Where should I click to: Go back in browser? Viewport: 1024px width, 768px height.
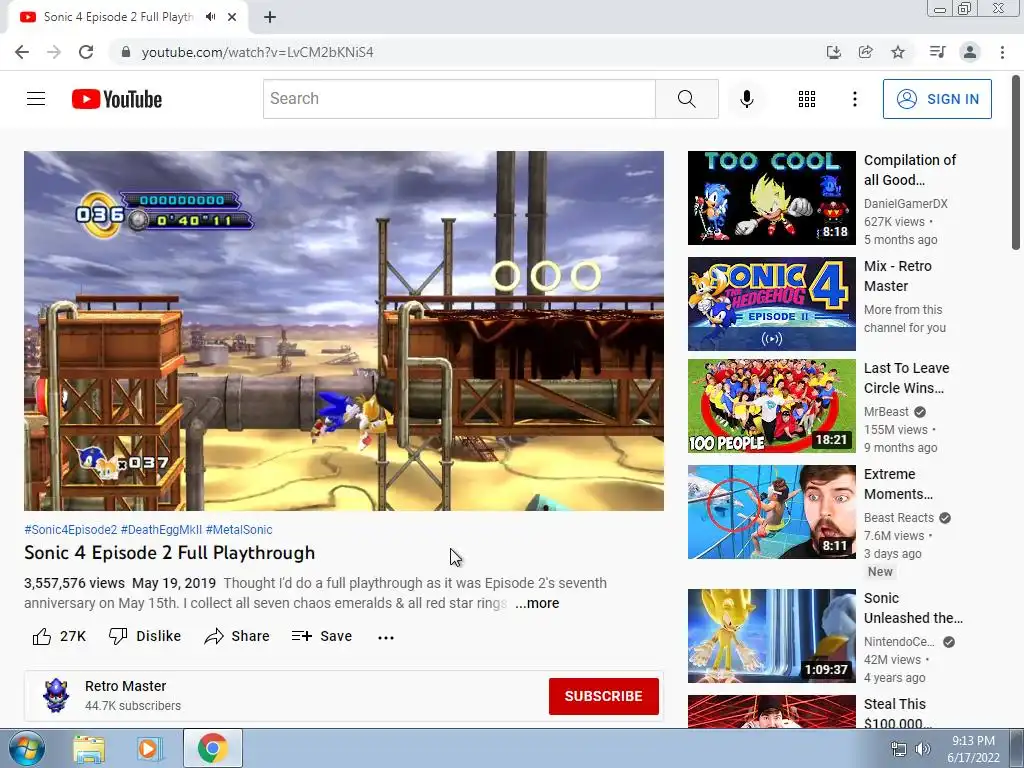22,52
